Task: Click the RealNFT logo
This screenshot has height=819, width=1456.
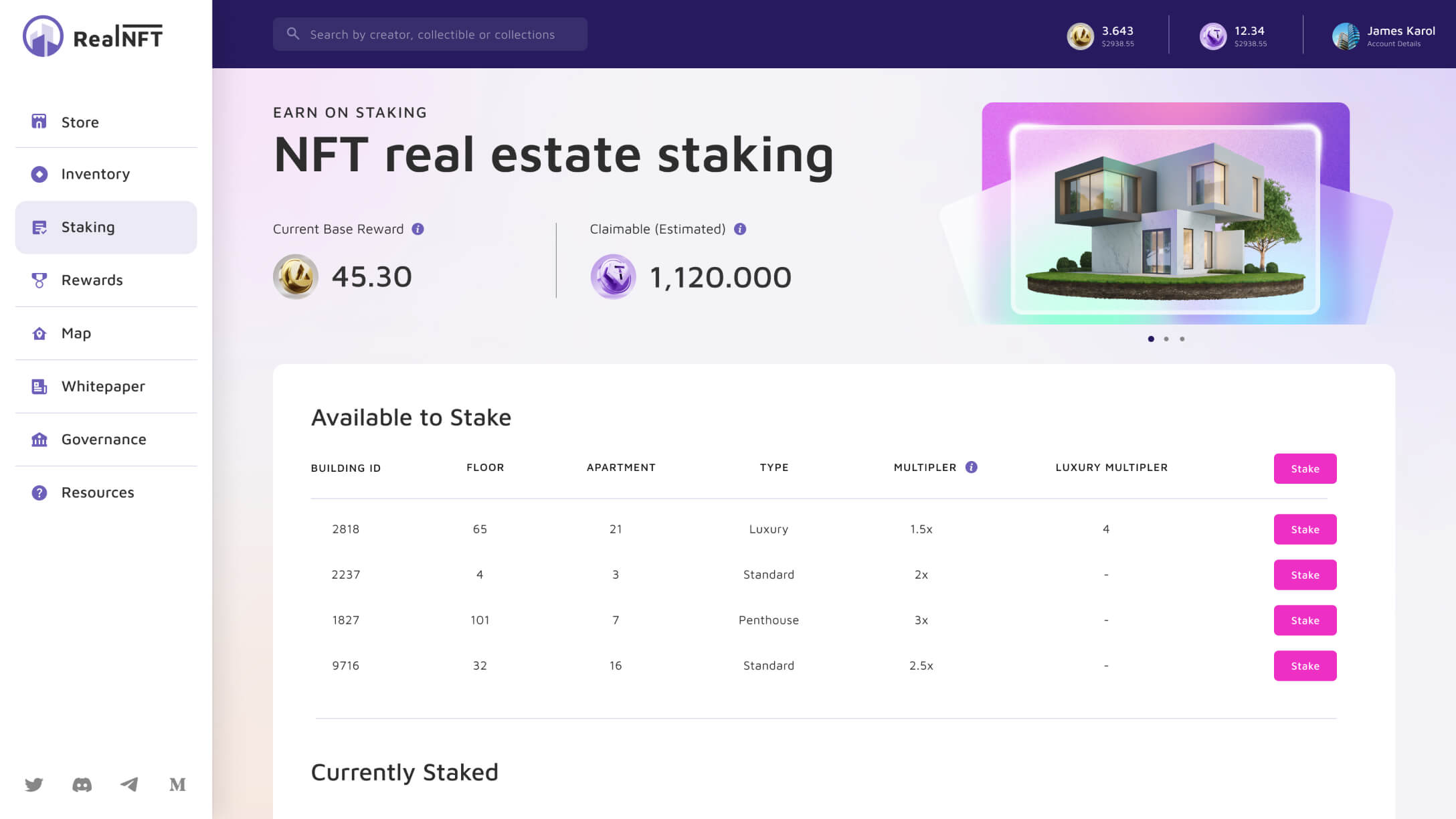Action: [x=92, y=36]
